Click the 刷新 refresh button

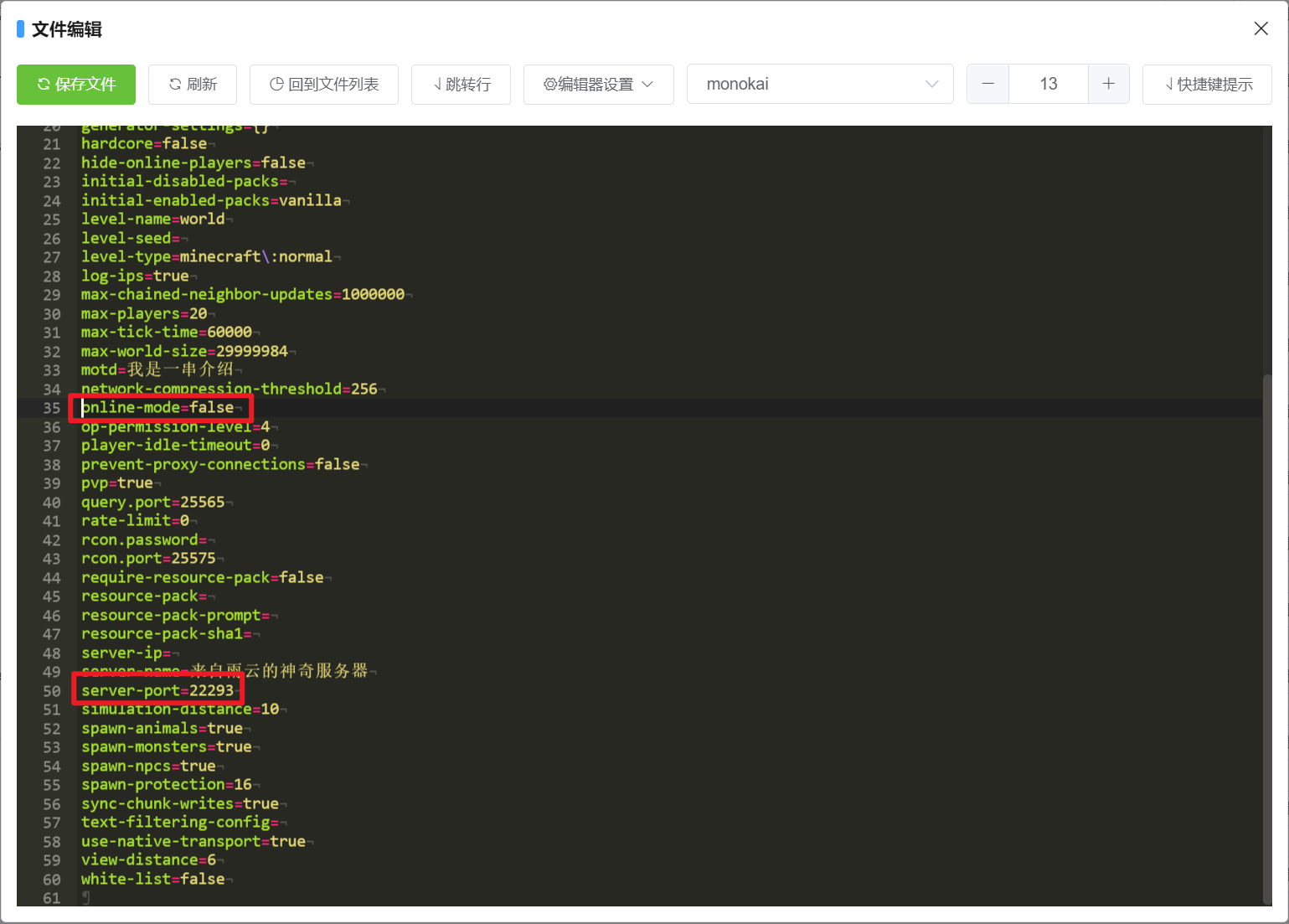[x=193, y=85]
